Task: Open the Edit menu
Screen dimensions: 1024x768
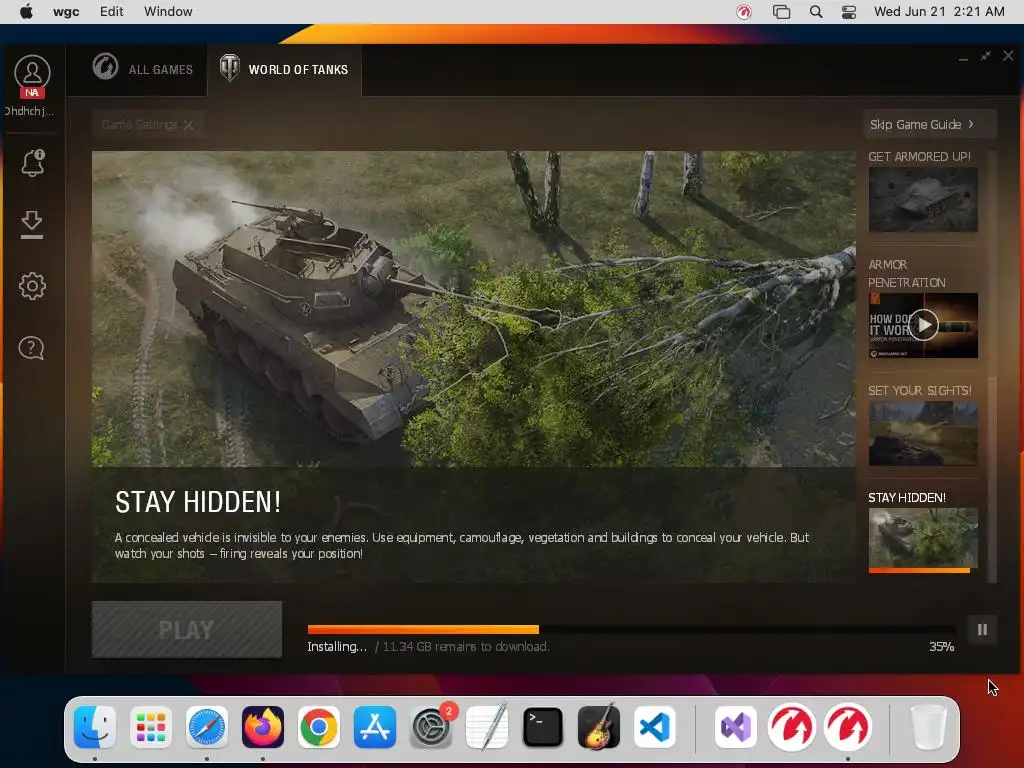Action: (x=112, y=12)
